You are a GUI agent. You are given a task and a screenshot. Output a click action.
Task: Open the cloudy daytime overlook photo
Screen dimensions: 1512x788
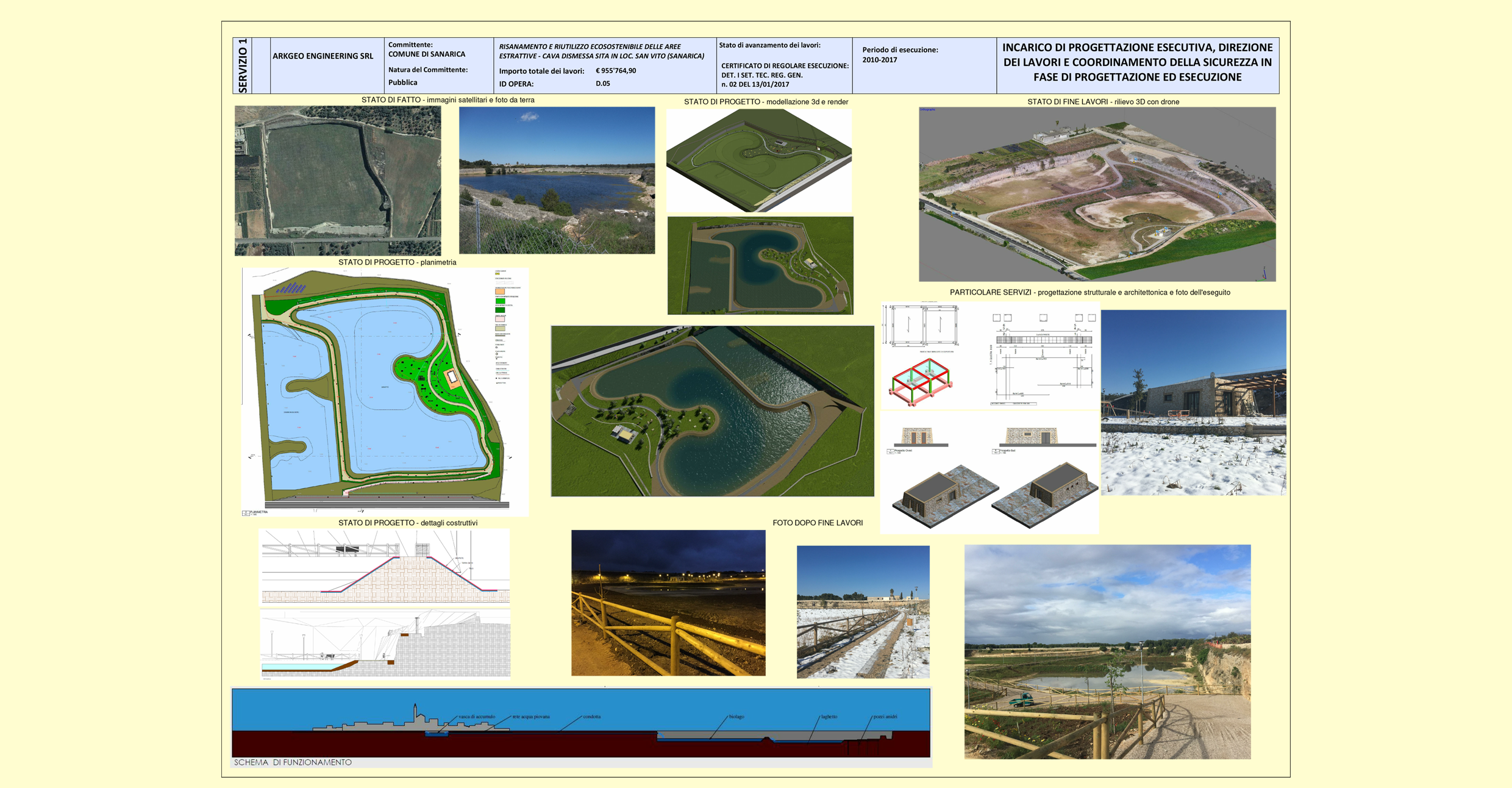point(1107,651)
